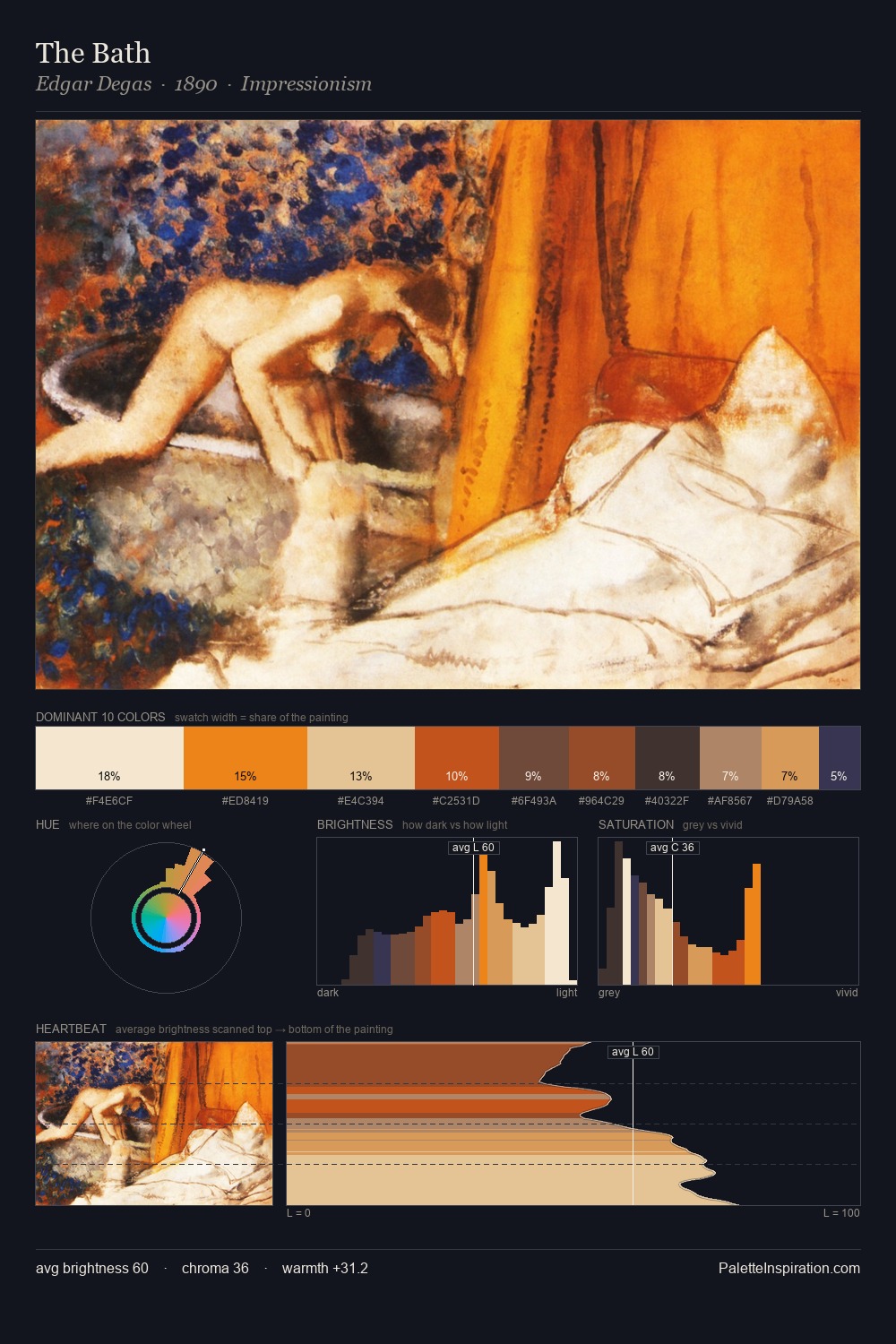Select the taupe #AF8567 swatch
This screenshot has height=1344, width=896.
click(x=730, y=758)
